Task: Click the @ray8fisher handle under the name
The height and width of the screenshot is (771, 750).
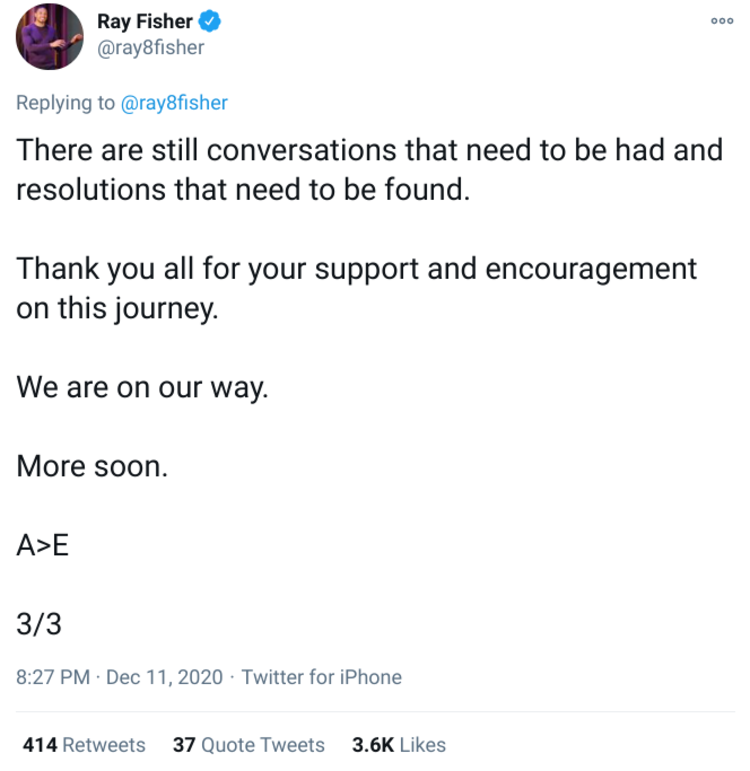Action: click(x=150, y=47)
